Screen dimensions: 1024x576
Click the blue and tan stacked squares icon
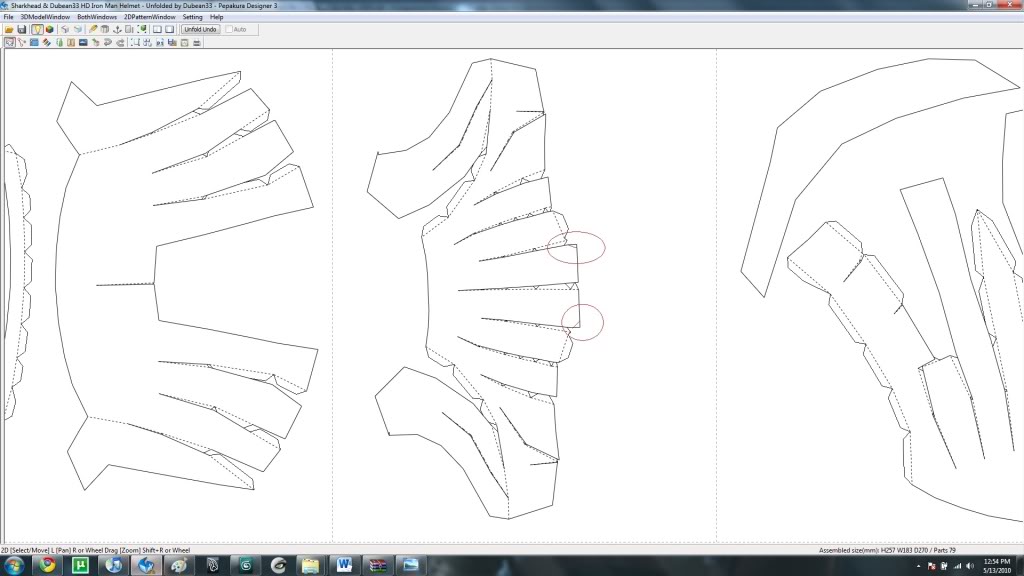point(172,42)
